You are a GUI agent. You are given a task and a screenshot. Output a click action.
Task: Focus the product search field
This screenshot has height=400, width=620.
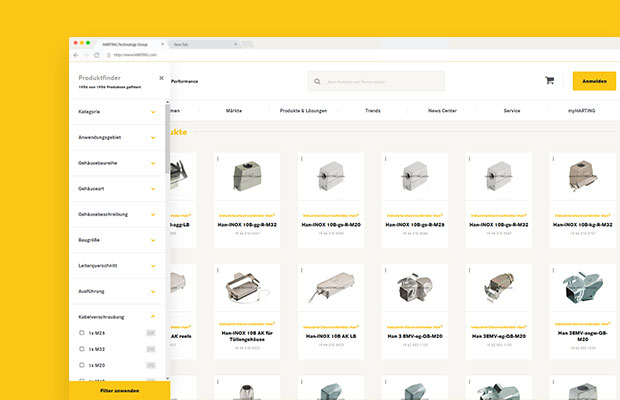point(376,81)
